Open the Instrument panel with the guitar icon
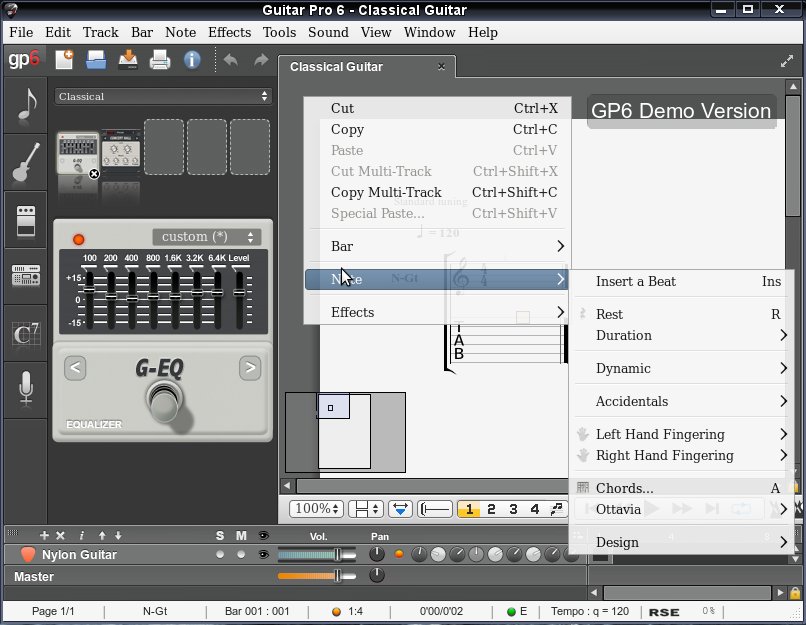Image resolution: width=806 pixels, height=625 pixels. point(26,162)
